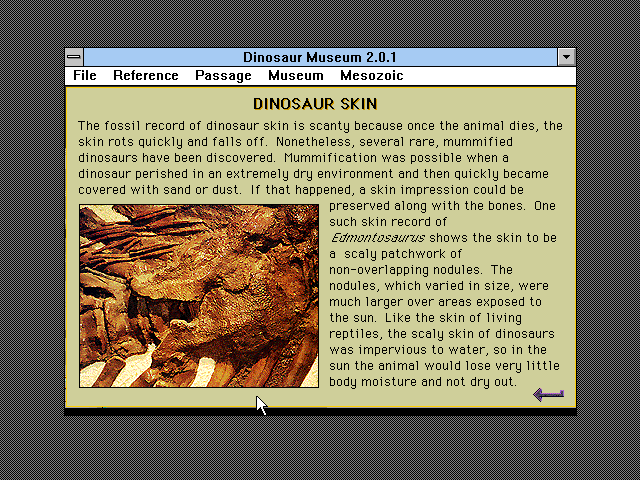Open the Mesozoic menu

(372, 76)
